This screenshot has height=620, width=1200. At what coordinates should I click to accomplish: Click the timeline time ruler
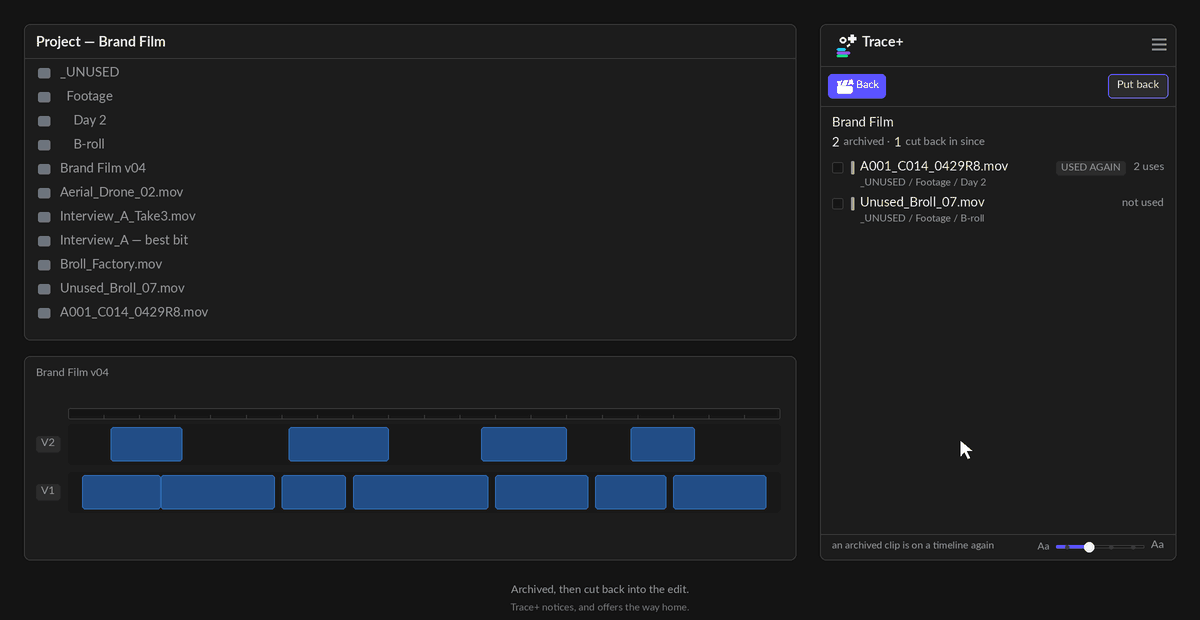click(x=424, y=413)
